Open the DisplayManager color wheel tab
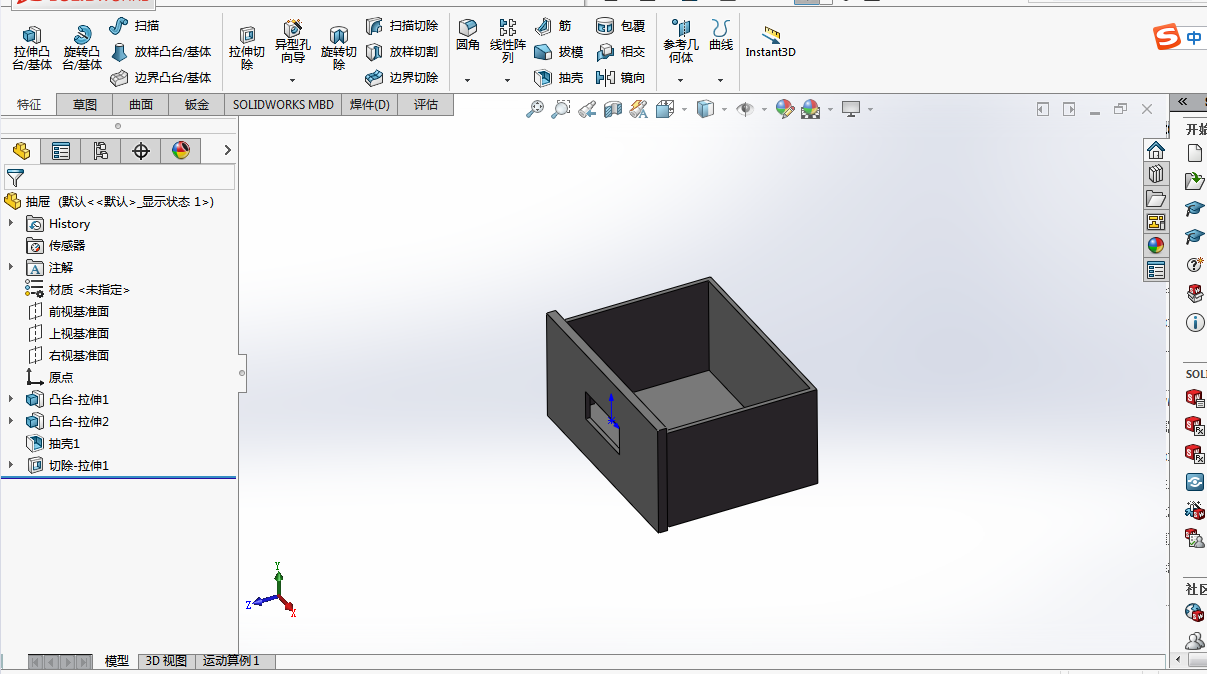 [x=181, y=151]
